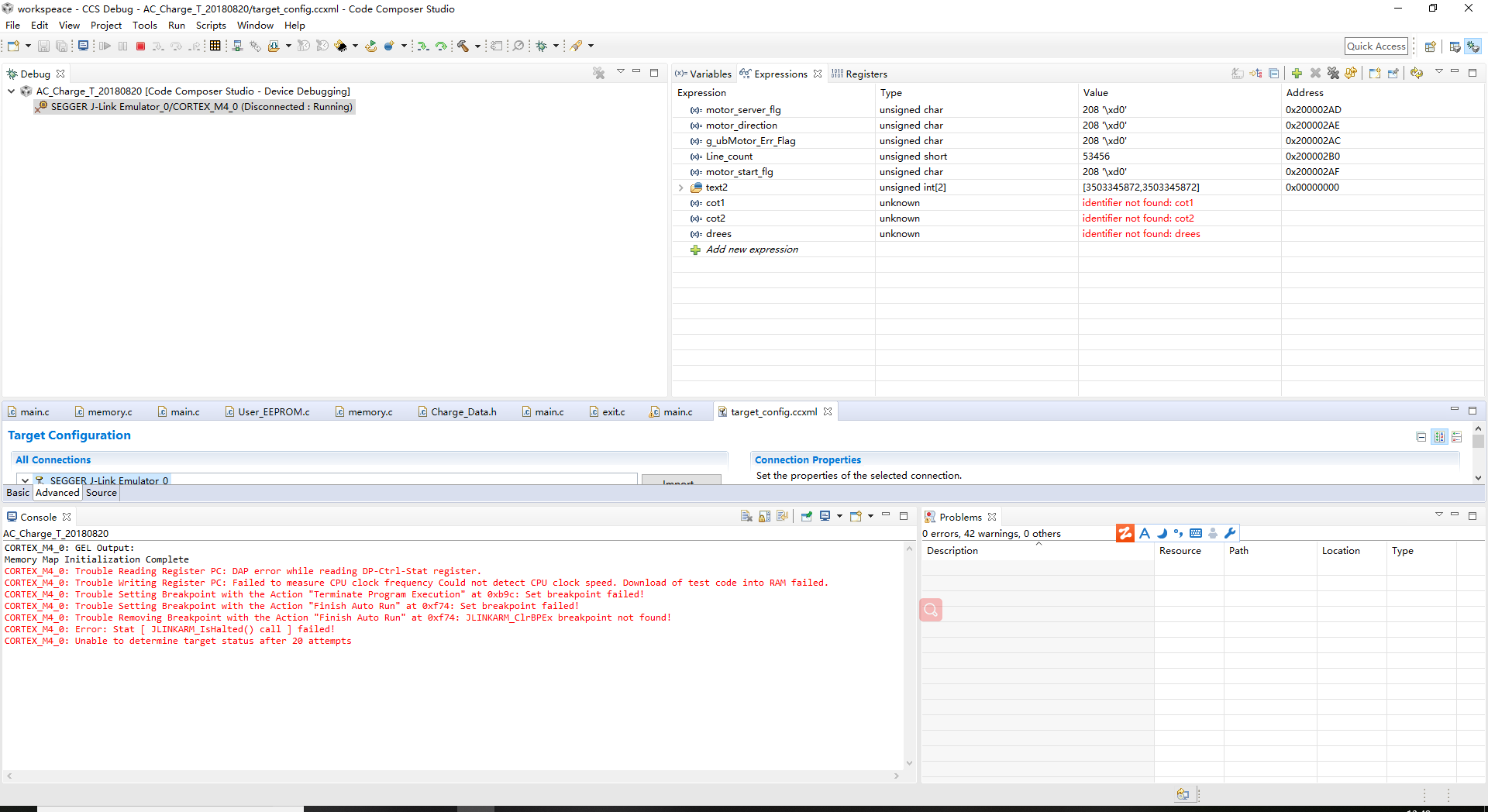Collapse the AC_Charge_T_20180820 debug tree node
The height and width of the screenshot is (812, 1488).
point(12,91)
